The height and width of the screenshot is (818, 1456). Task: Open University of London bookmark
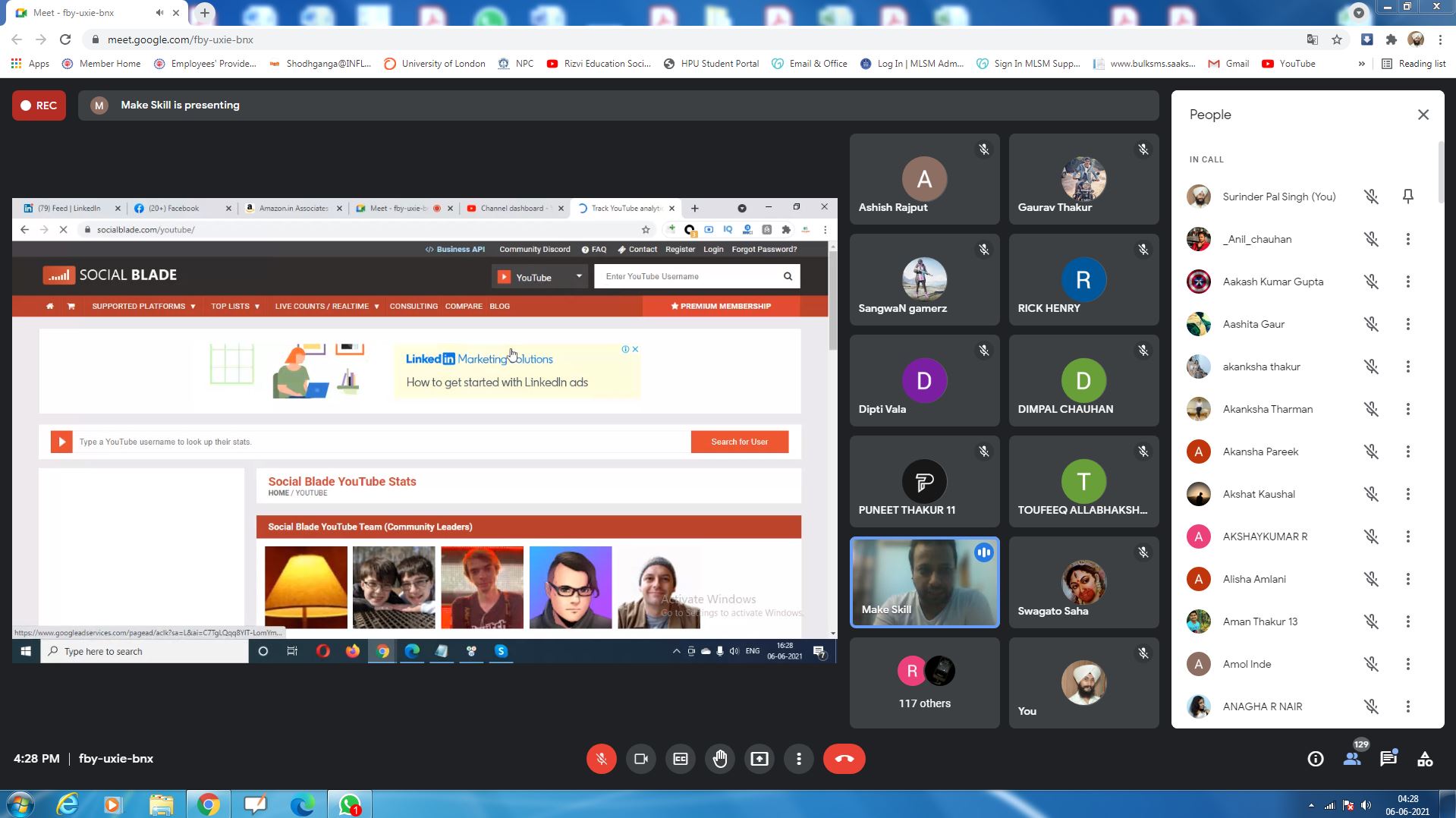[435, 64]
